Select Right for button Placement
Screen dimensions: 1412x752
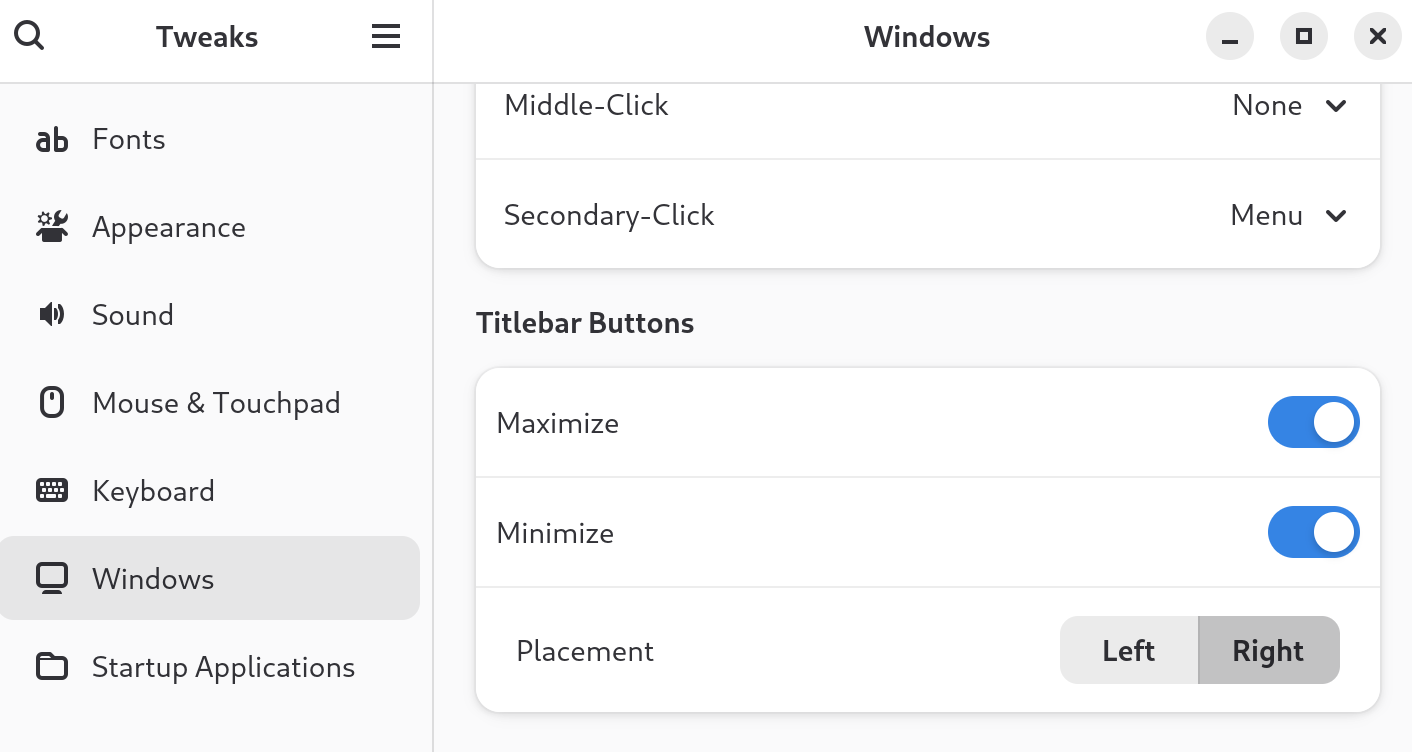1268,650
